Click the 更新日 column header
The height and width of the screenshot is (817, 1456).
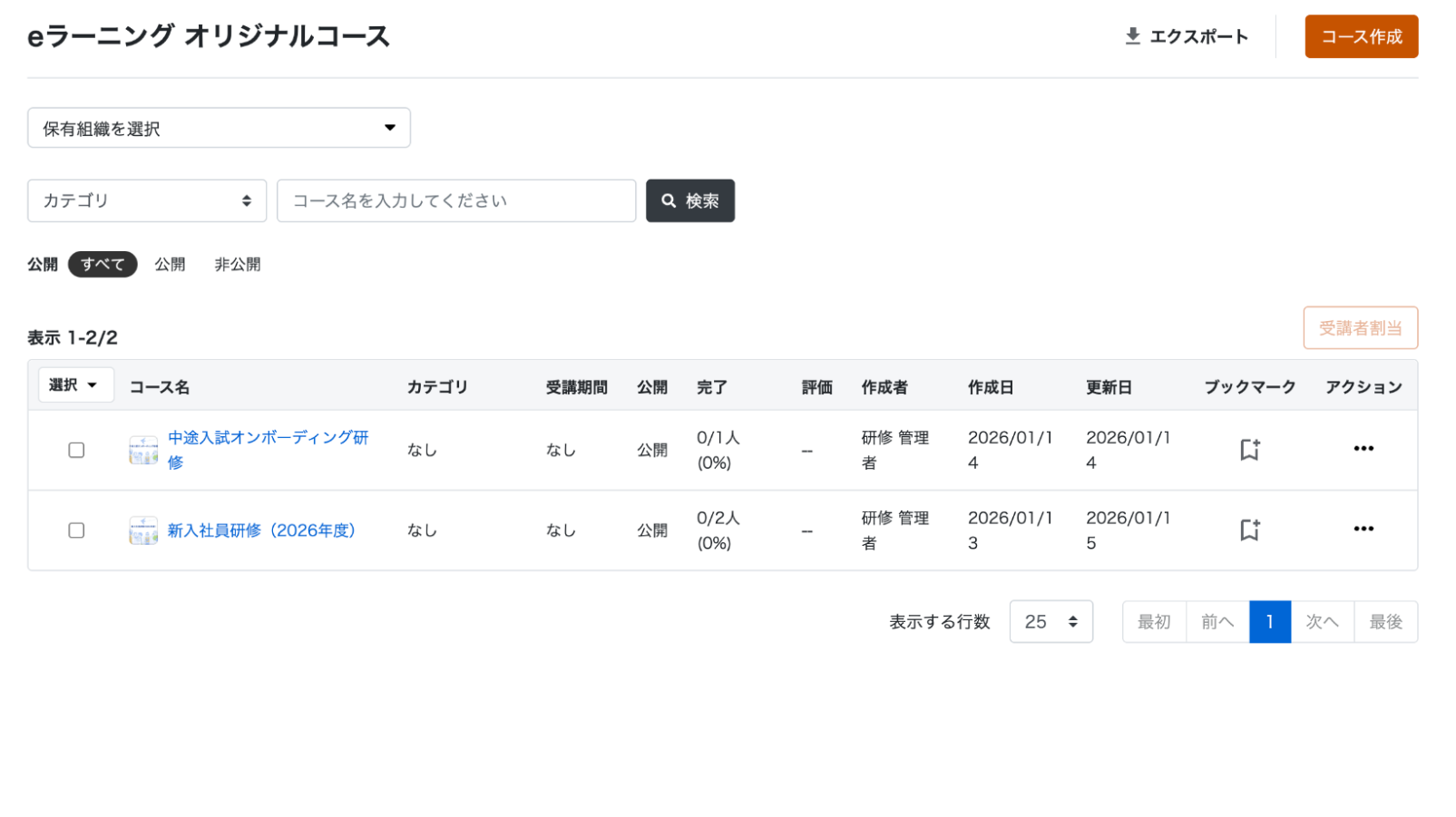coord(1109,387)
